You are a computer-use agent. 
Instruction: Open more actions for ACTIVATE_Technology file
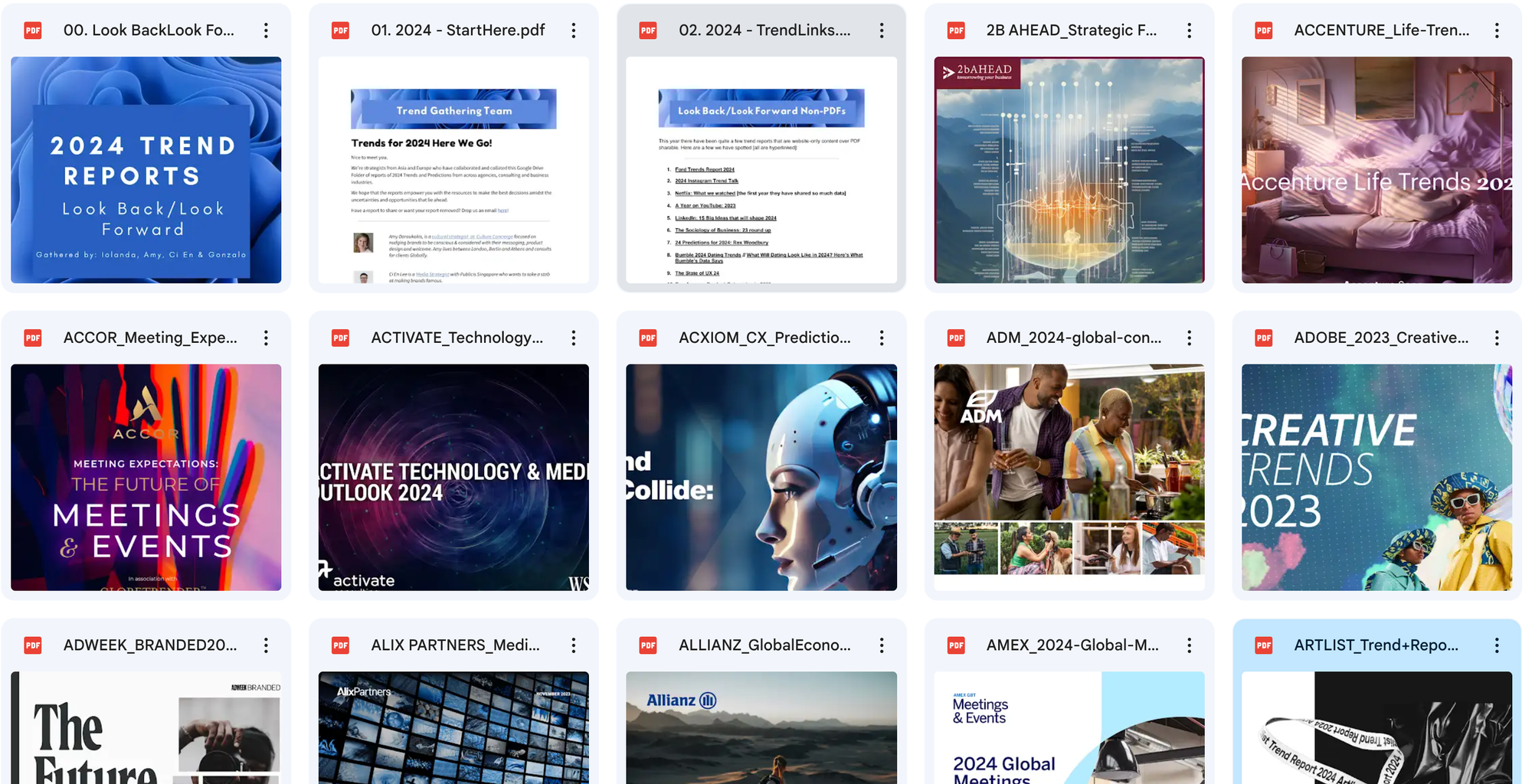coord(574,338)
